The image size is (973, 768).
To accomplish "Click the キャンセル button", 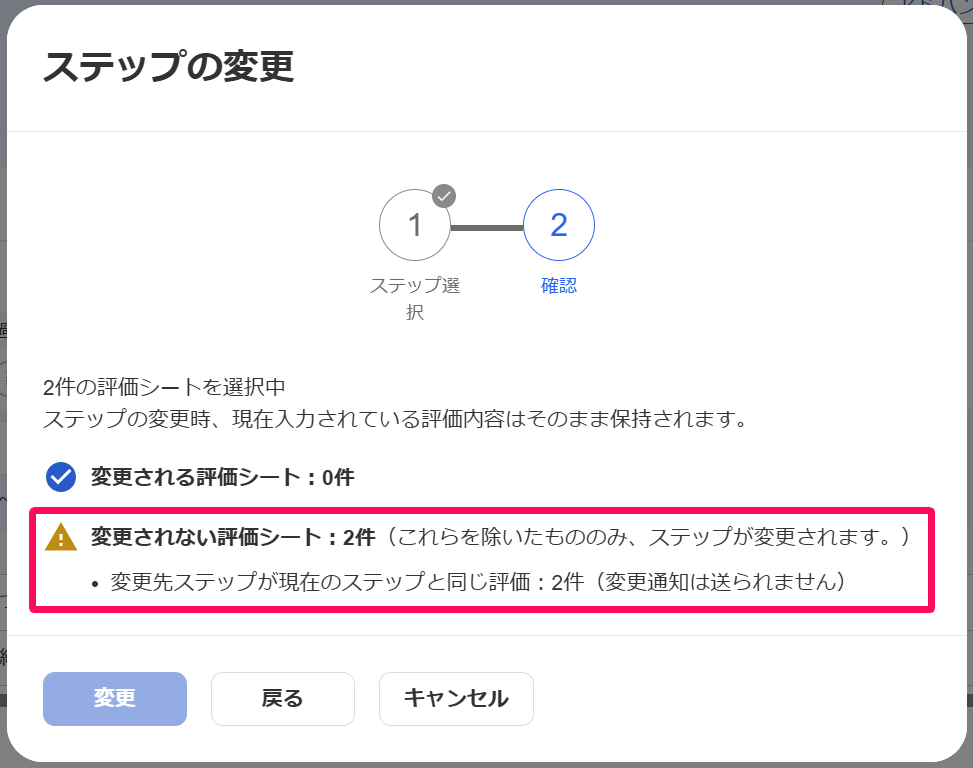I will pos(456,699).
